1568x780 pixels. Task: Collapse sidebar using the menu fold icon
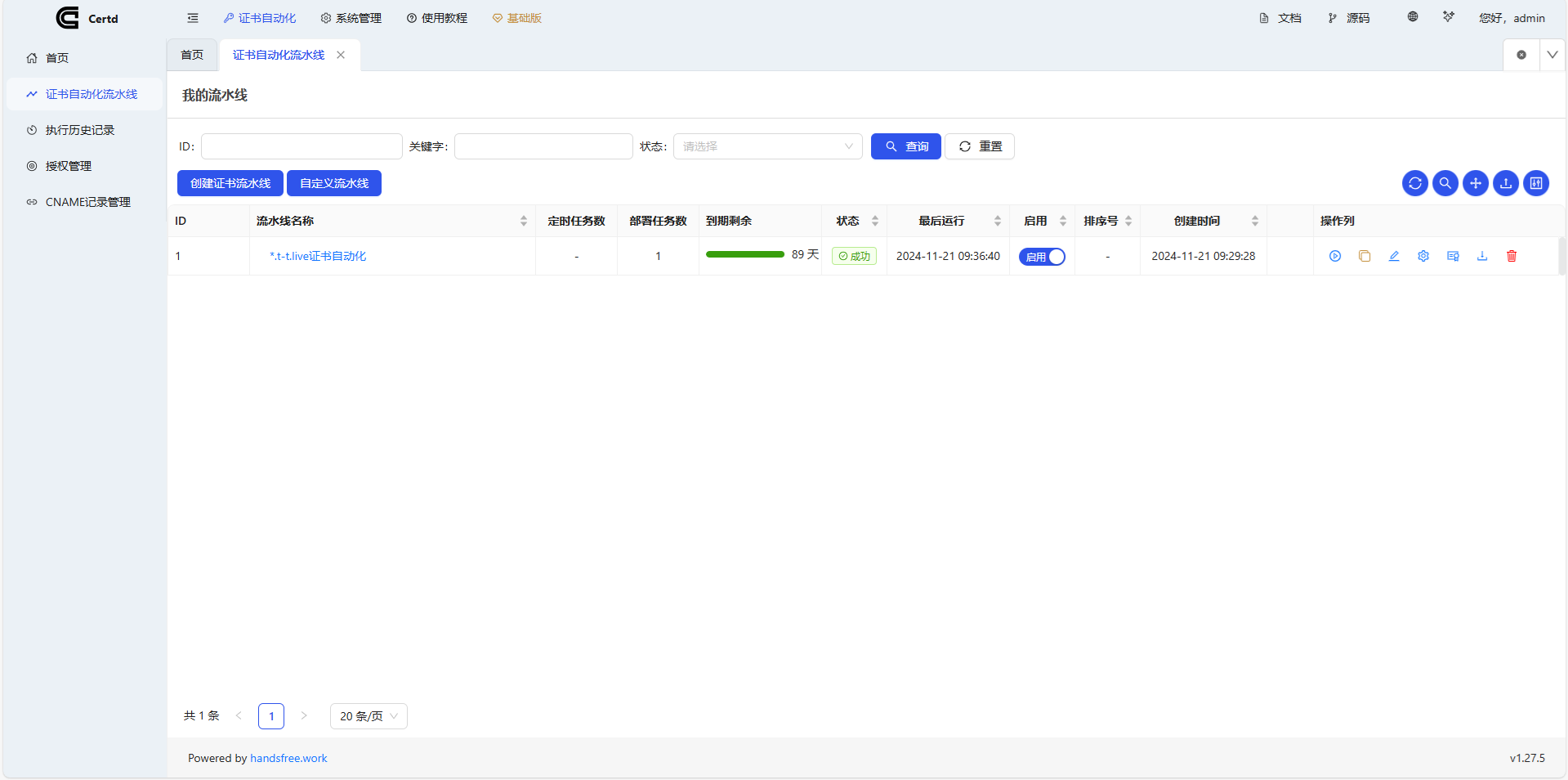193,18
